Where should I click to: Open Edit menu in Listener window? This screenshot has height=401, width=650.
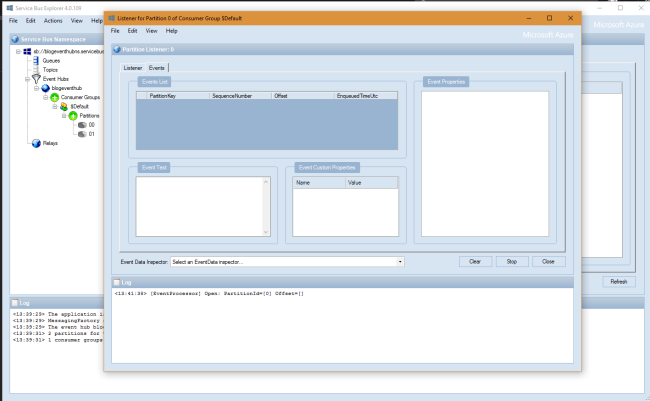tap(132, 31)
